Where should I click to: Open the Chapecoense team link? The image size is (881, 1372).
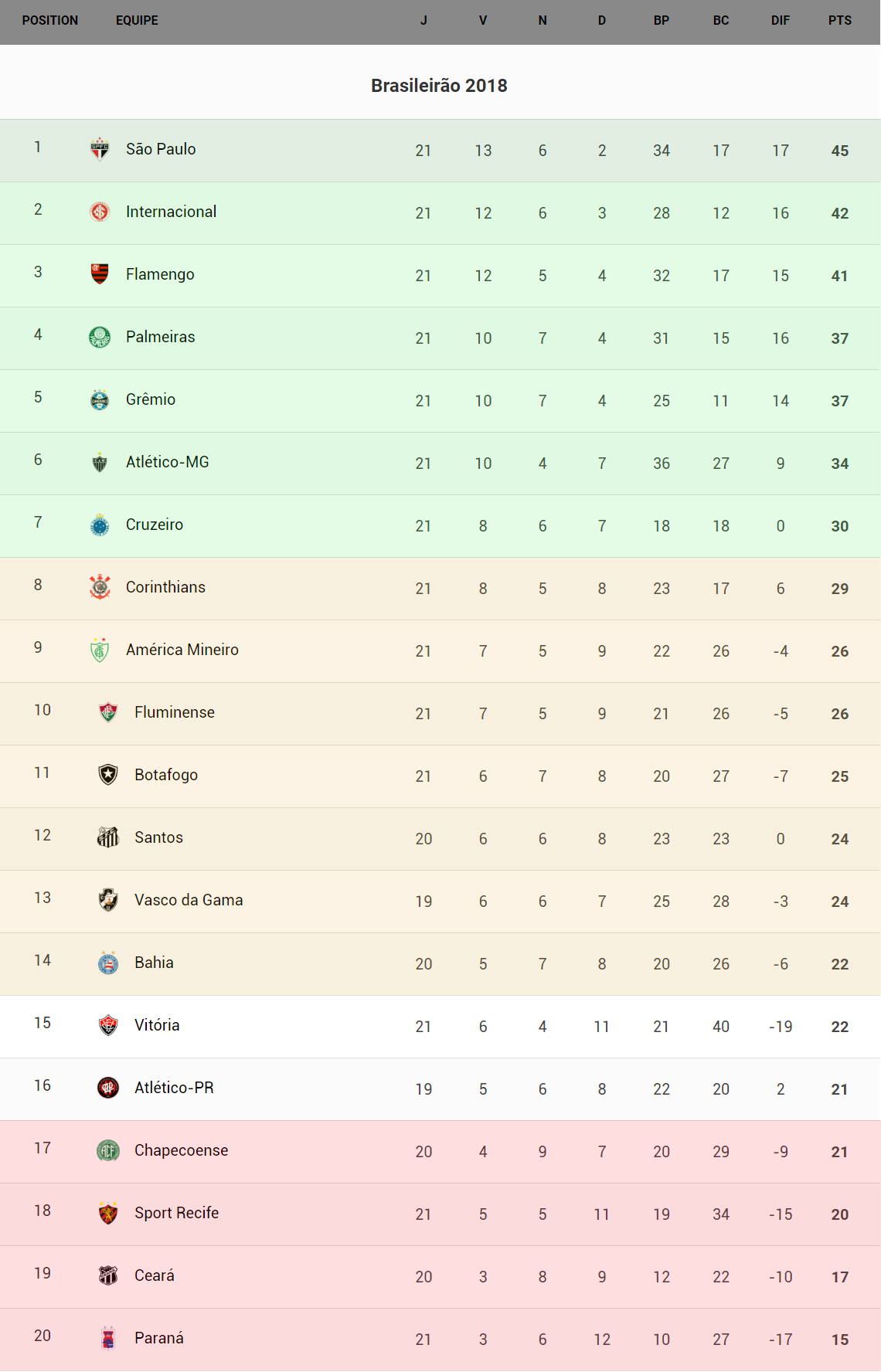(x=181, y=1150)
